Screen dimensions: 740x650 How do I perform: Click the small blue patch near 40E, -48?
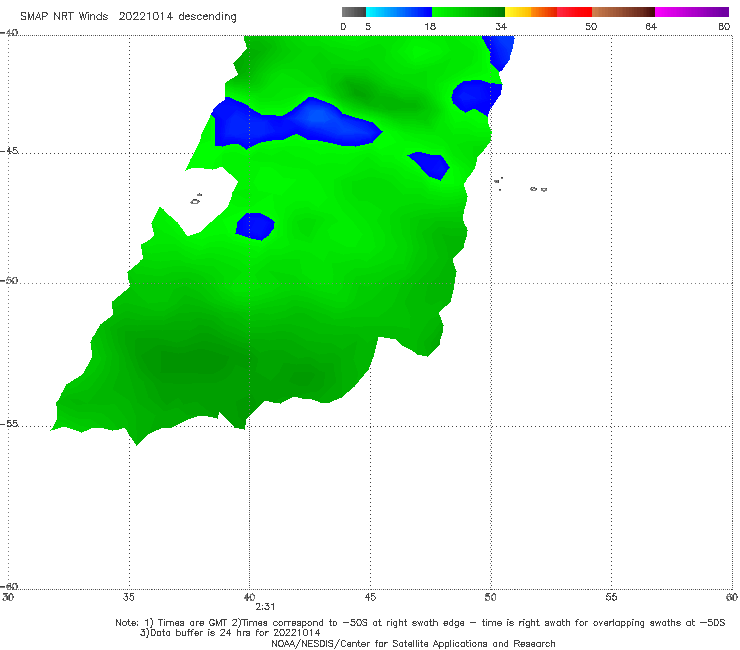(255, 226)
